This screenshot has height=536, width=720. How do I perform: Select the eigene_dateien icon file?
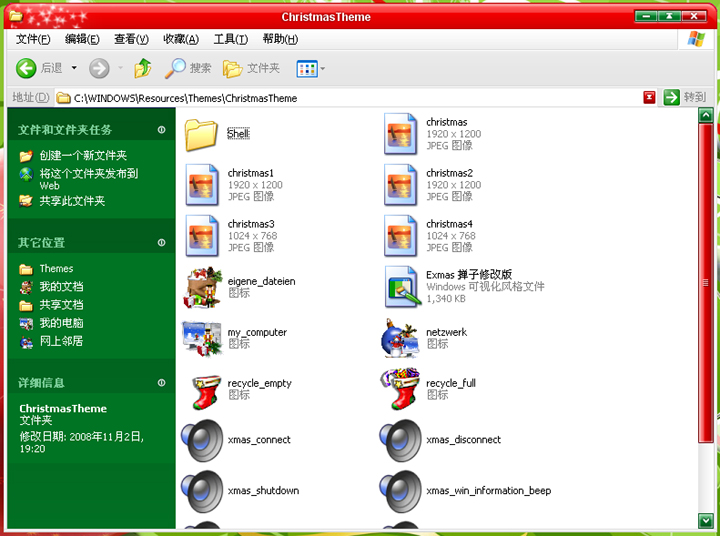point(202,287)
